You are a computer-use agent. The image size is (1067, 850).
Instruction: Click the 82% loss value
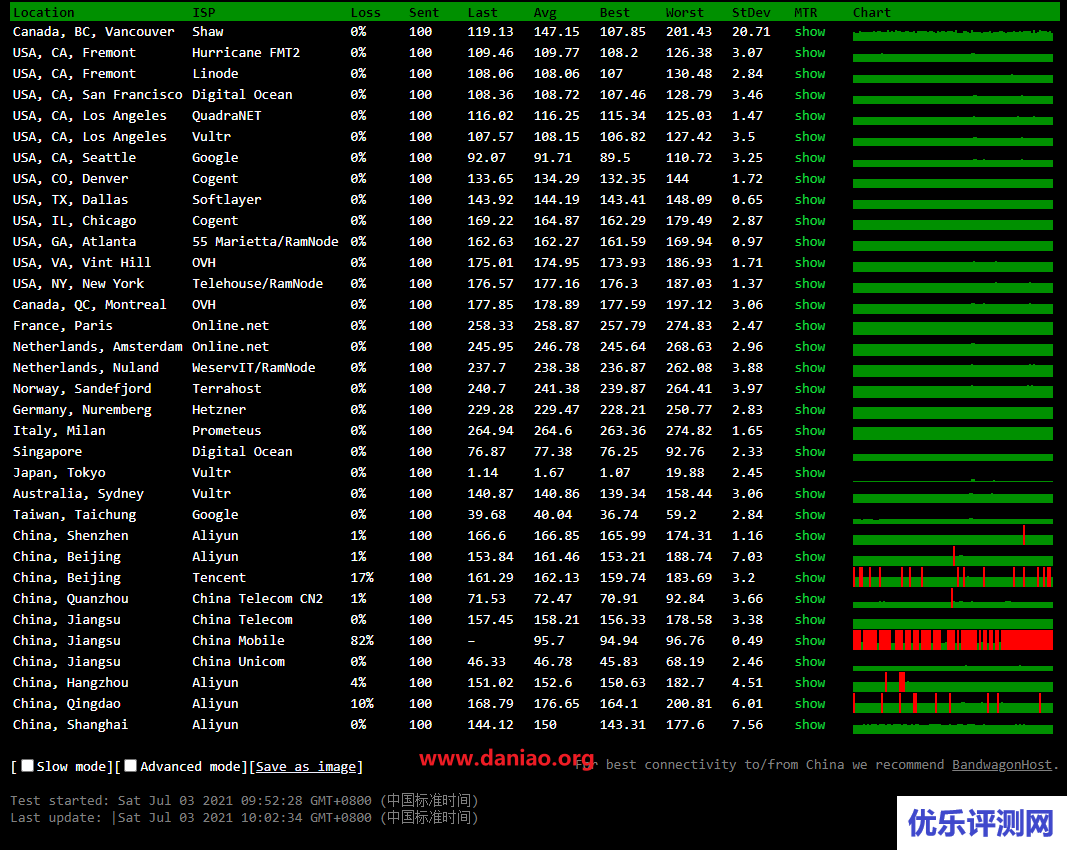click(x=362, y=640)
